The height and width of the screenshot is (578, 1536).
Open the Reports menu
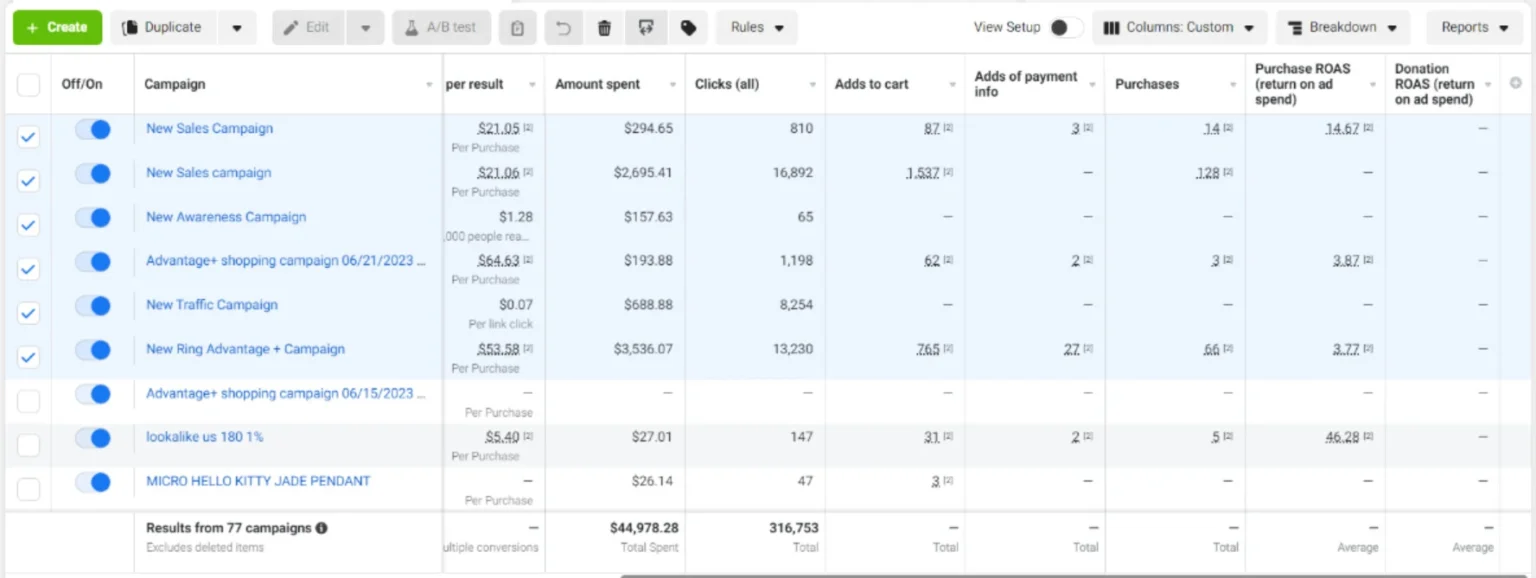click(x=1474, y=28)
